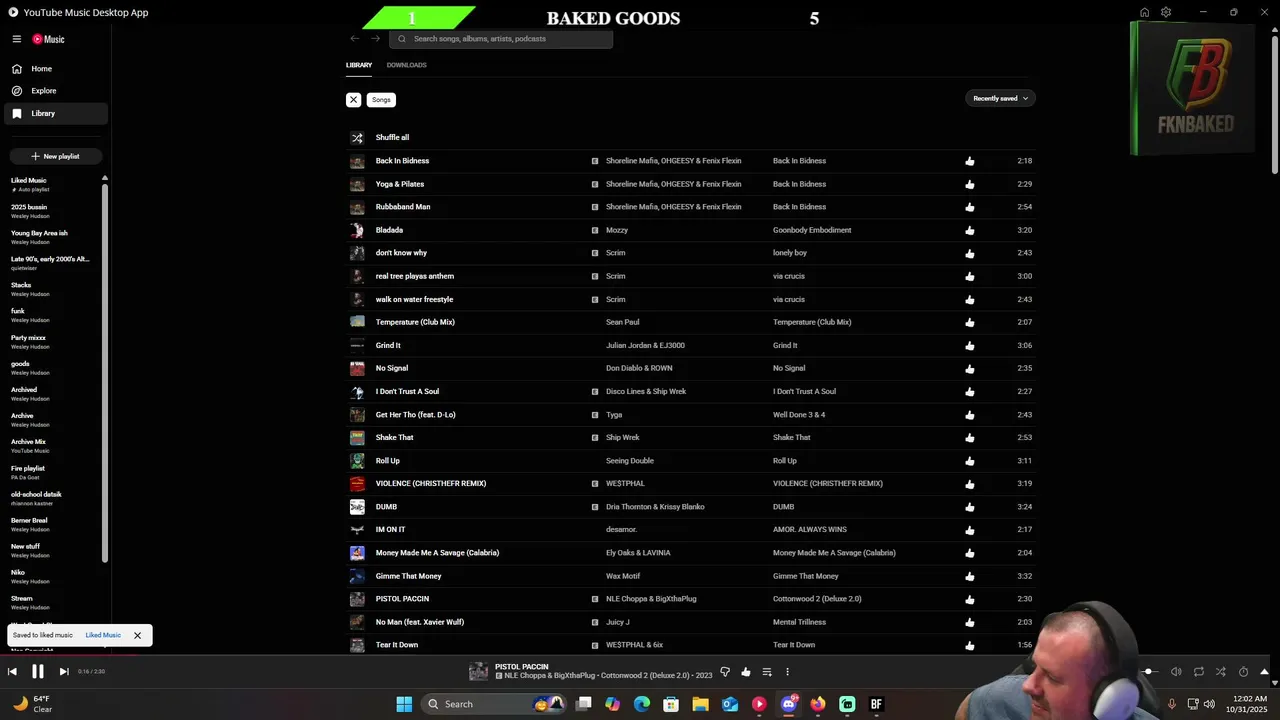
Task: Open Microsoft Edge from taskbar
Action: [x=642, y=704]
